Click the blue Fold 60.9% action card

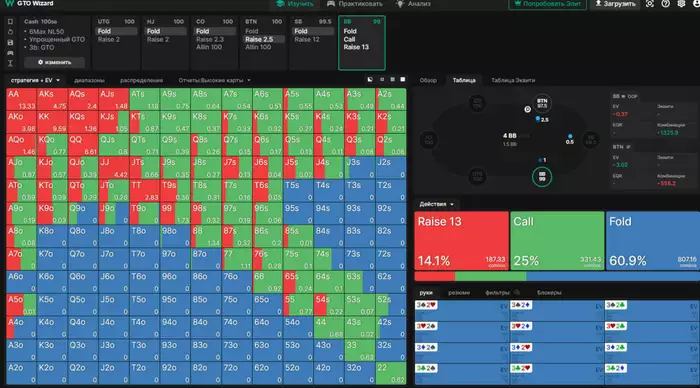point(653,241)
